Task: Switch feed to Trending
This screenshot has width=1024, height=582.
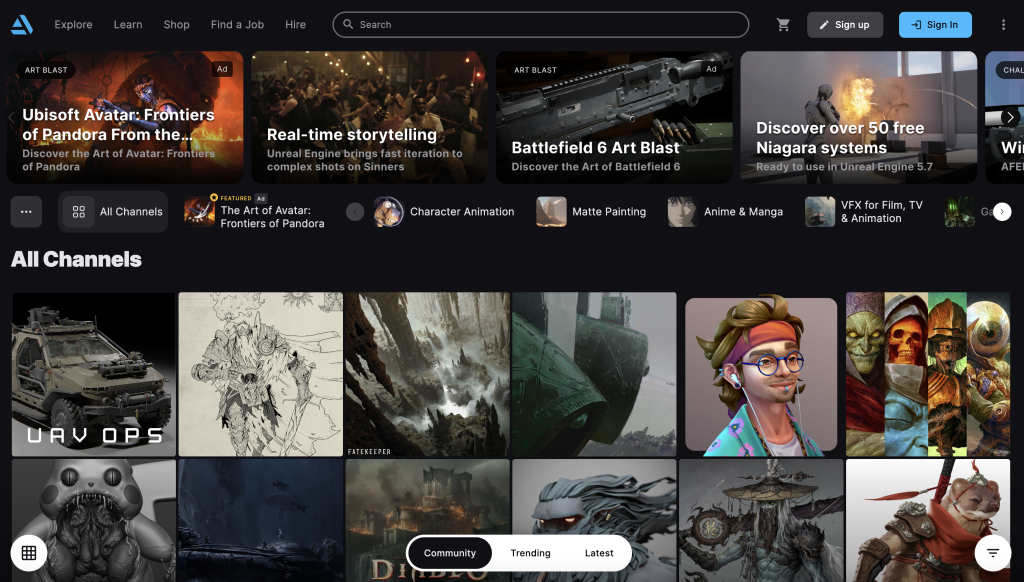Action: coord(530,552)
